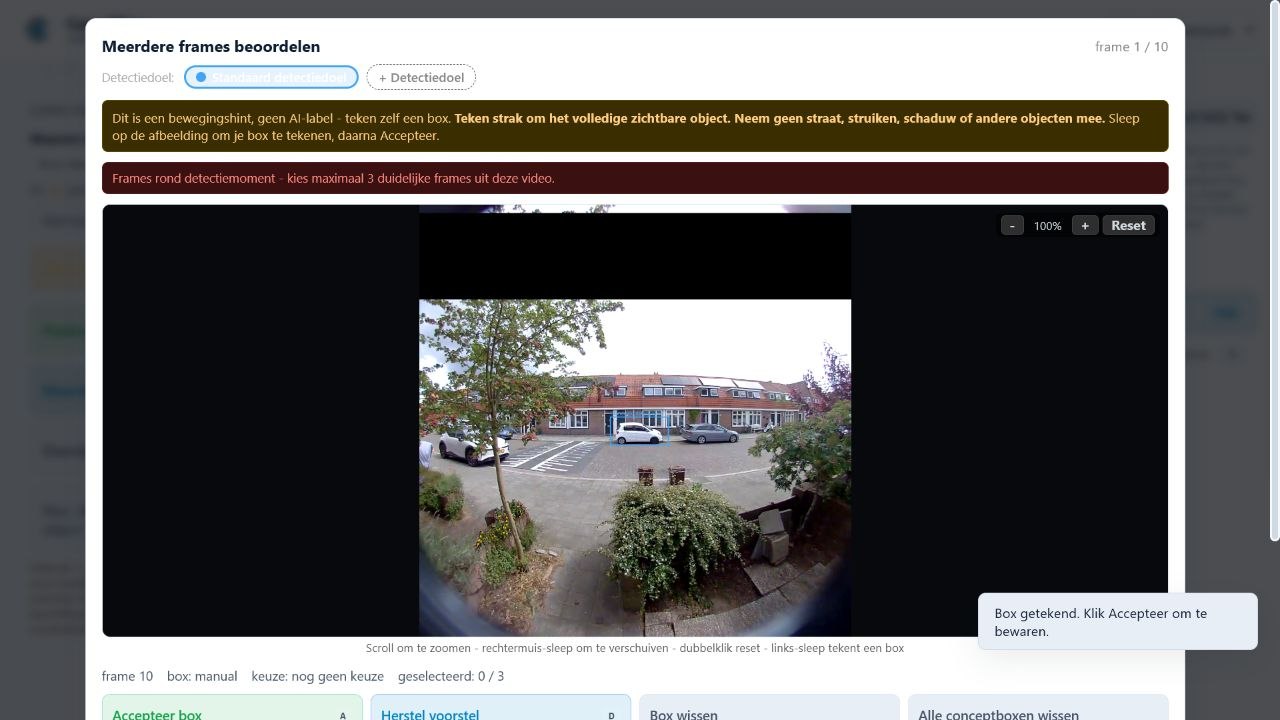The height and width of the screenshot is (720, 1280).
Task: Click the white car in the camera frame
Action: pyautogui.click(x=638, y=433)
